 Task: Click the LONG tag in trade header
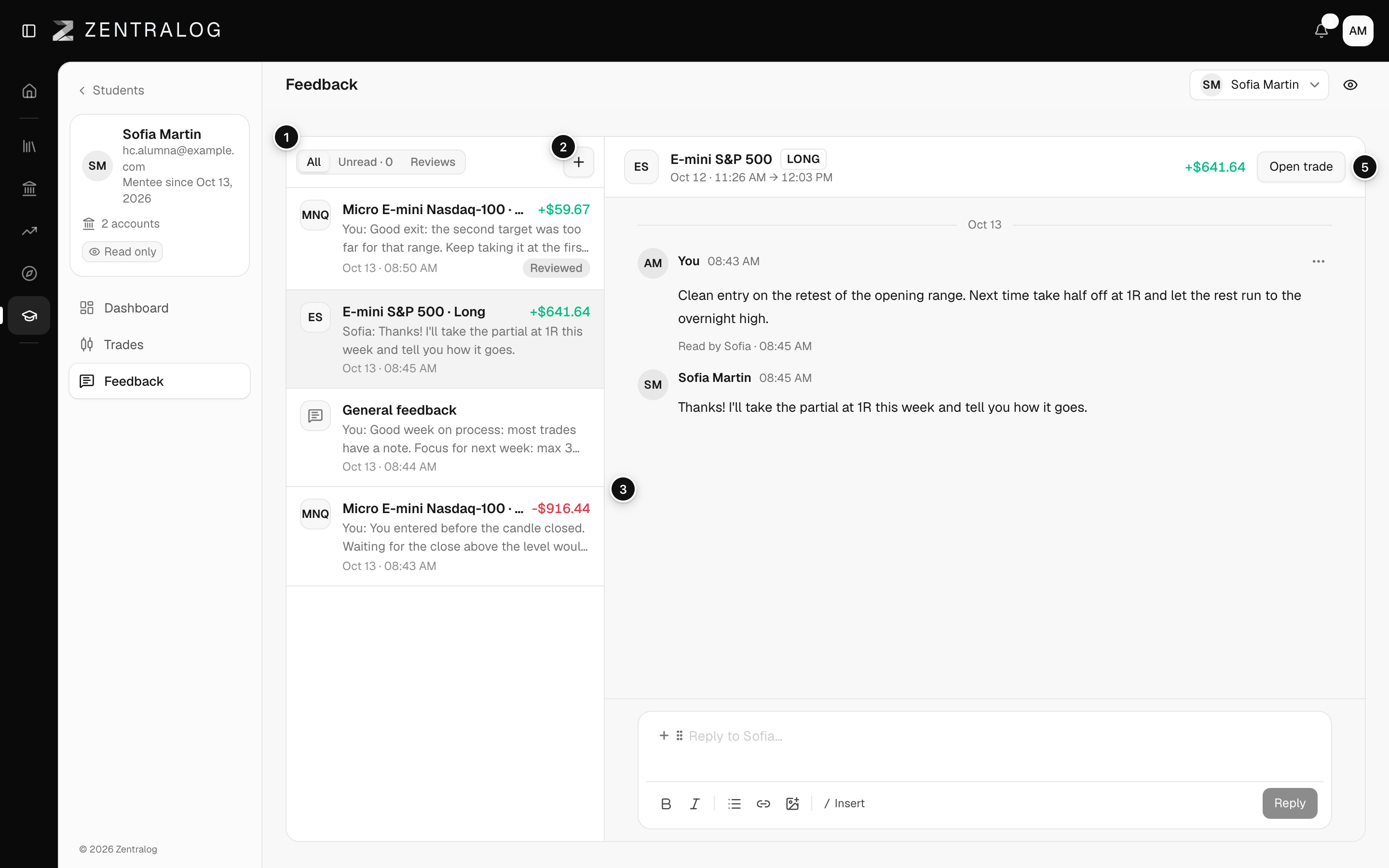click(803, 159)
